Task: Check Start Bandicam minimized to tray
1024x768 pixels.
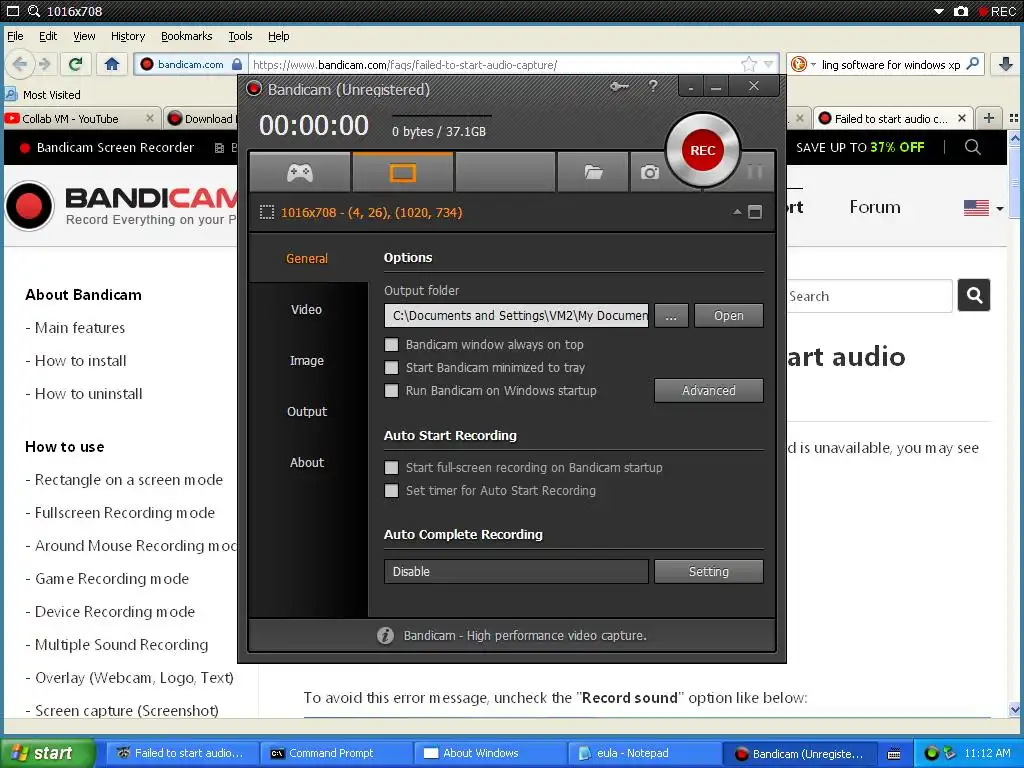Action: [391, 367]
